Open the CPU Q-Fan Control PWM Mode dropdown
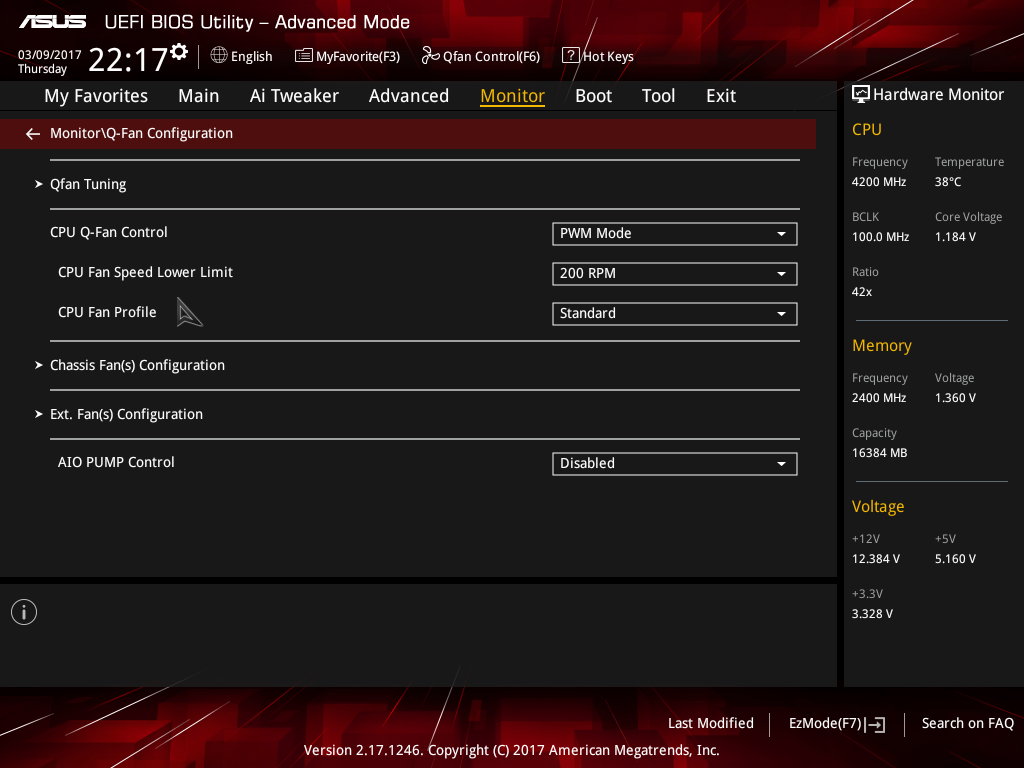1024x768 pixels. [x=675, y=234]
